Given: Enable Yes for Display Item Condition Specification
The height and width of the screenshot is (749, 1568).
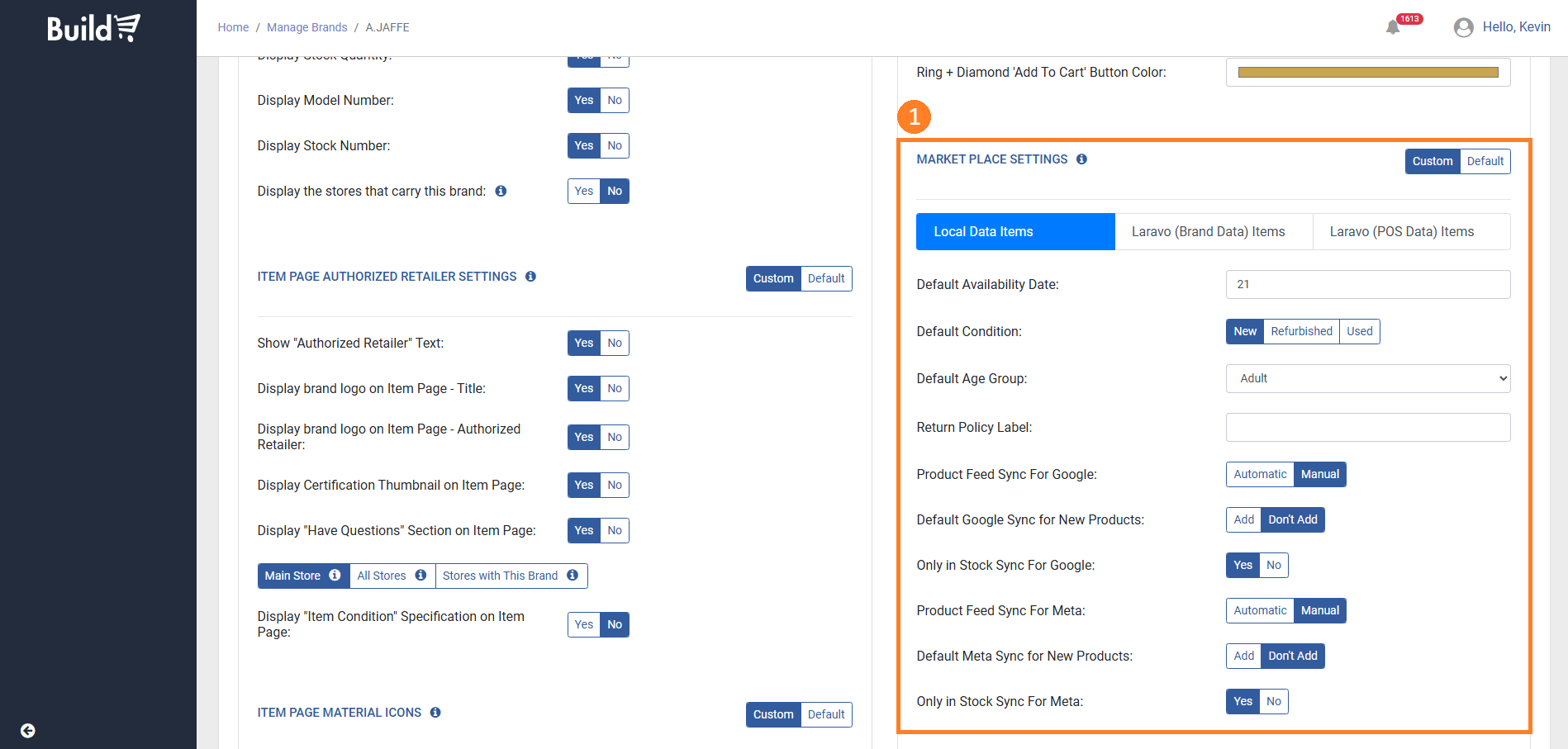Looking at the screenshot, I should 584,625.
